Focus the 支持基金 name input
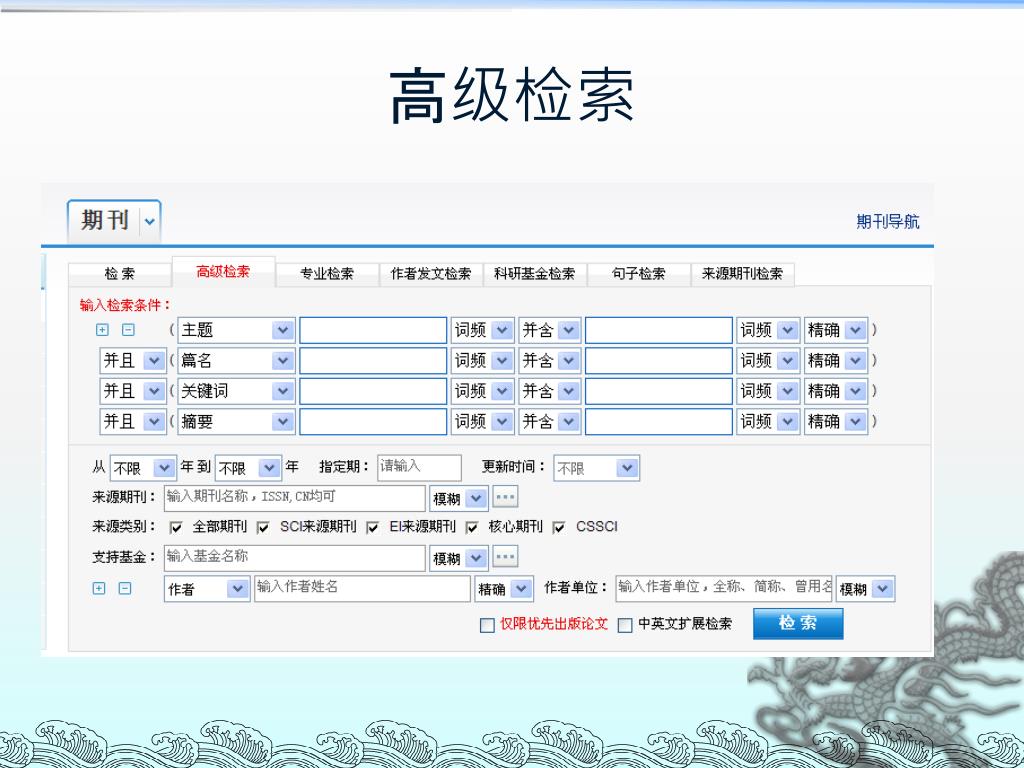Viewport: 1024px width, 768px height. pos(295,558)
